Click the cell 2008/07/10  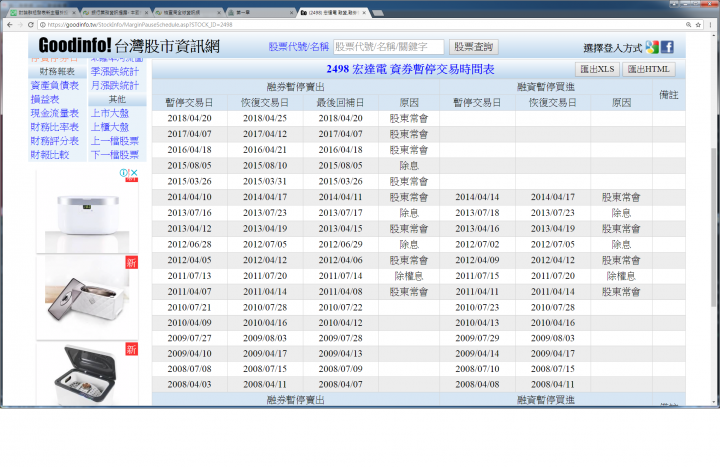tap(477, 369)
